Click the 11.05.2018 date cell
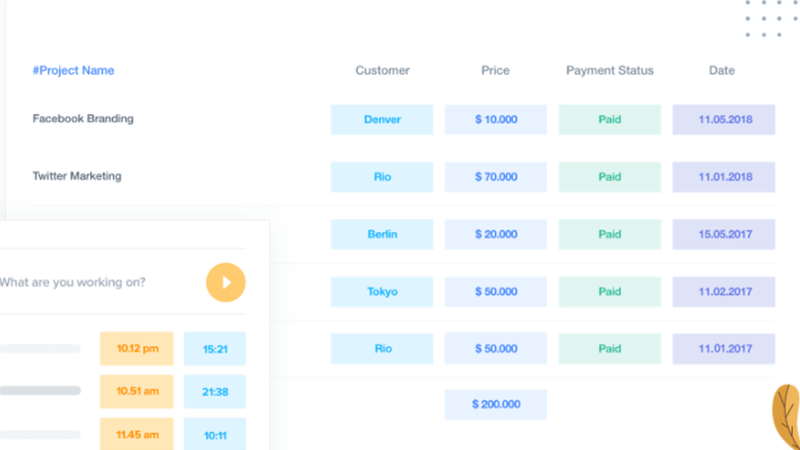This screenshot has height=450, width=800. tap(723, 119)
